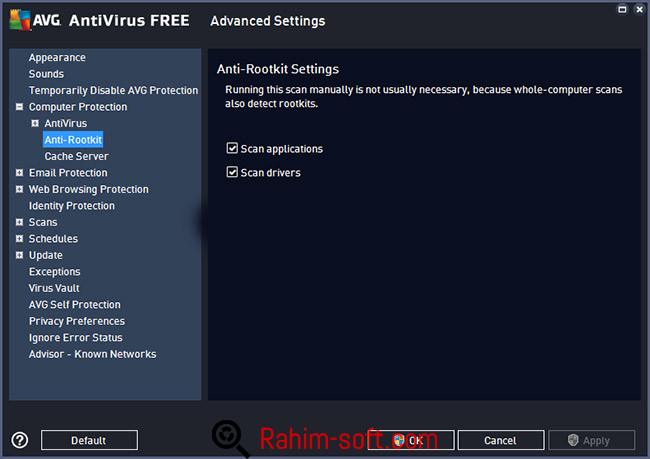This screenshot has height=459, width=650.
Task: Select Anti-Rootkit tree item
Action: (73, 140)
